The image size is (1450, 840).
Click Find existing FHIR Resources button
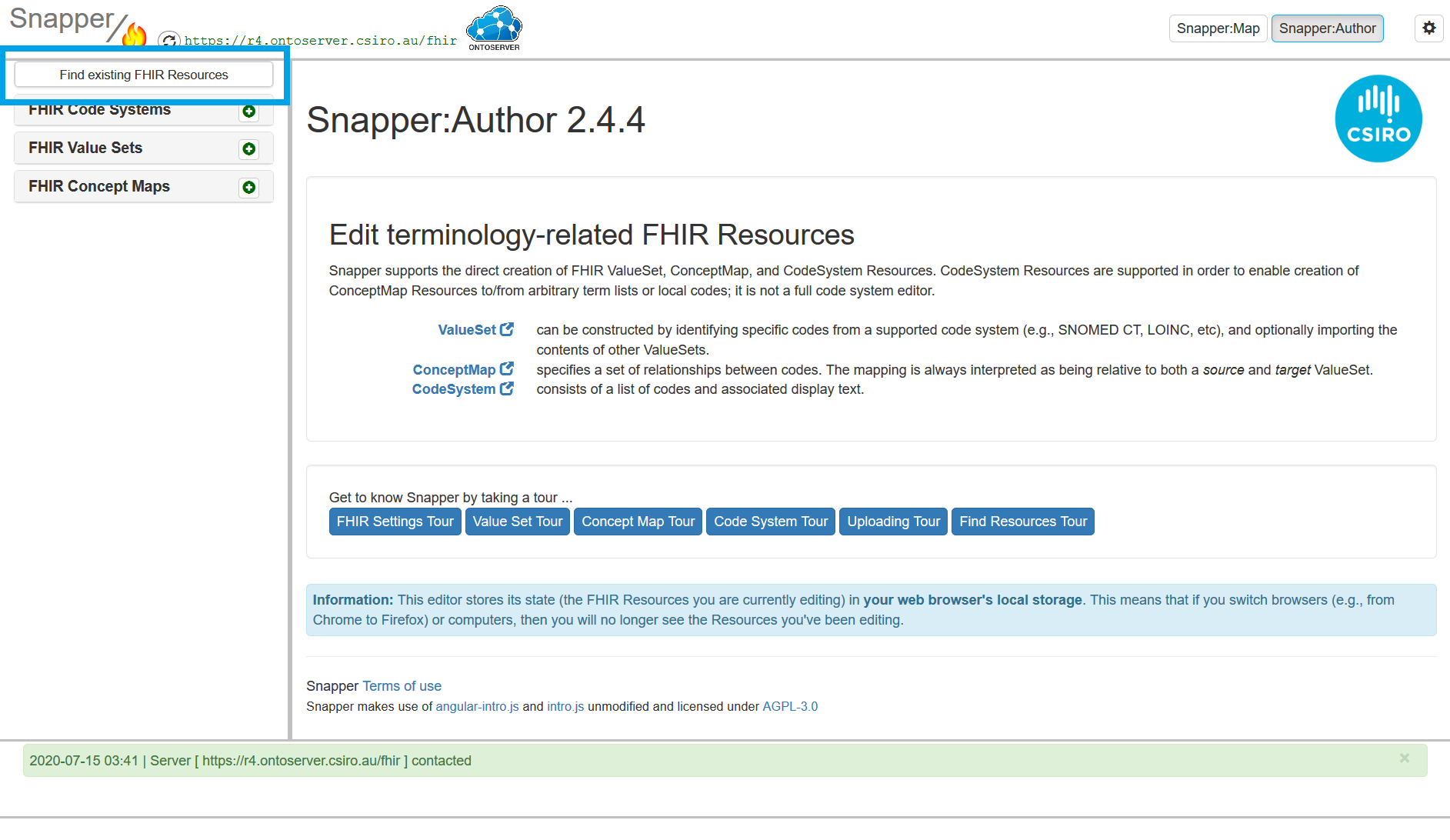(144, 75)
